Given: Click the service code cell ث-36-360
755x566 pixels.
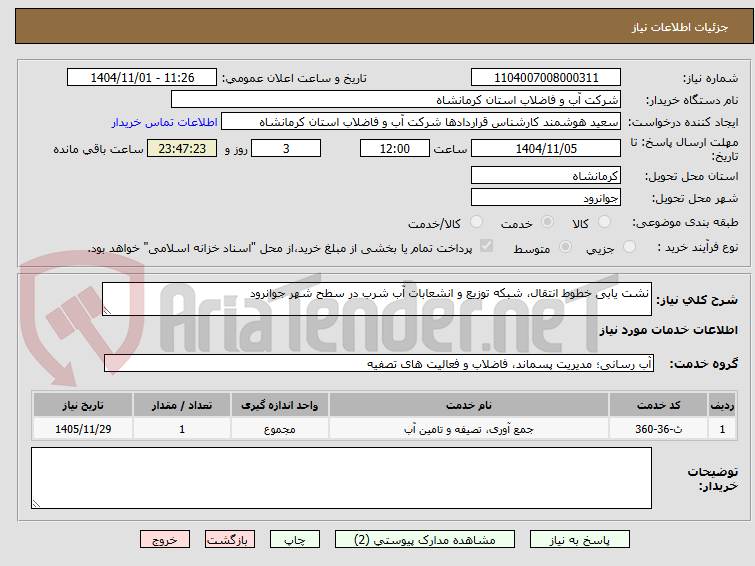Looking at the screenshot, I should pos(658,429).
